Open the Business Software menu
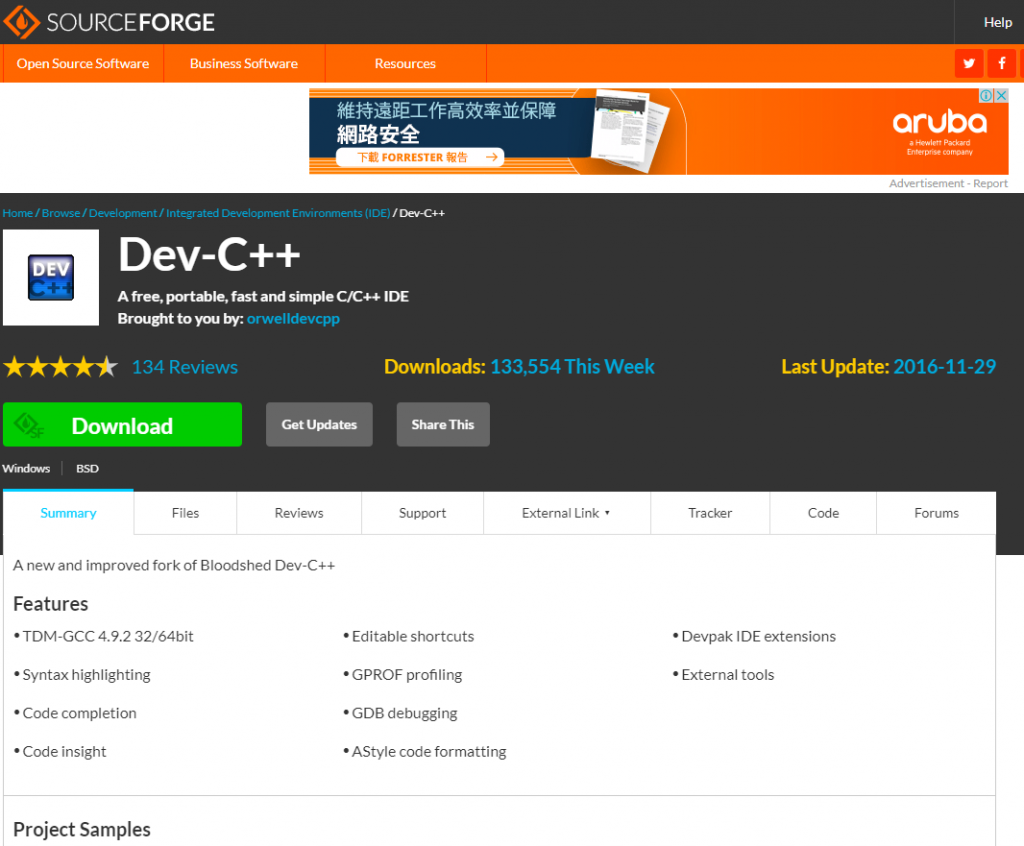Viewport: 1024px width, 846px height. pyautogui.click(x=244, y=63)
